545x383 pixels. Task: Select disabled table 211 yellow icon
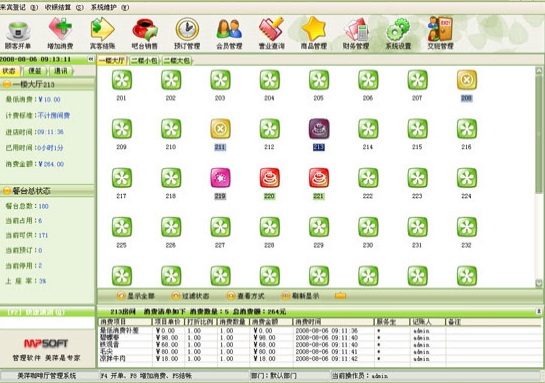[220, 129]
